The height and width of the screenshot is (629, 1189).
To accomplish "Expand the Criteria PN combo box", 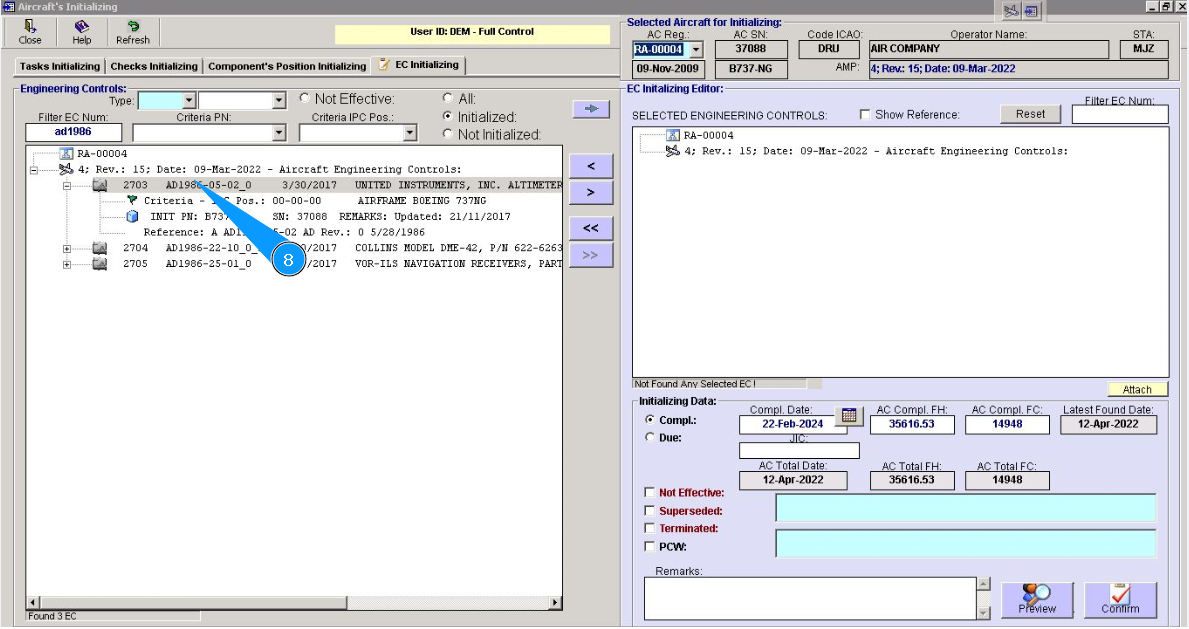I will (278, 133).
